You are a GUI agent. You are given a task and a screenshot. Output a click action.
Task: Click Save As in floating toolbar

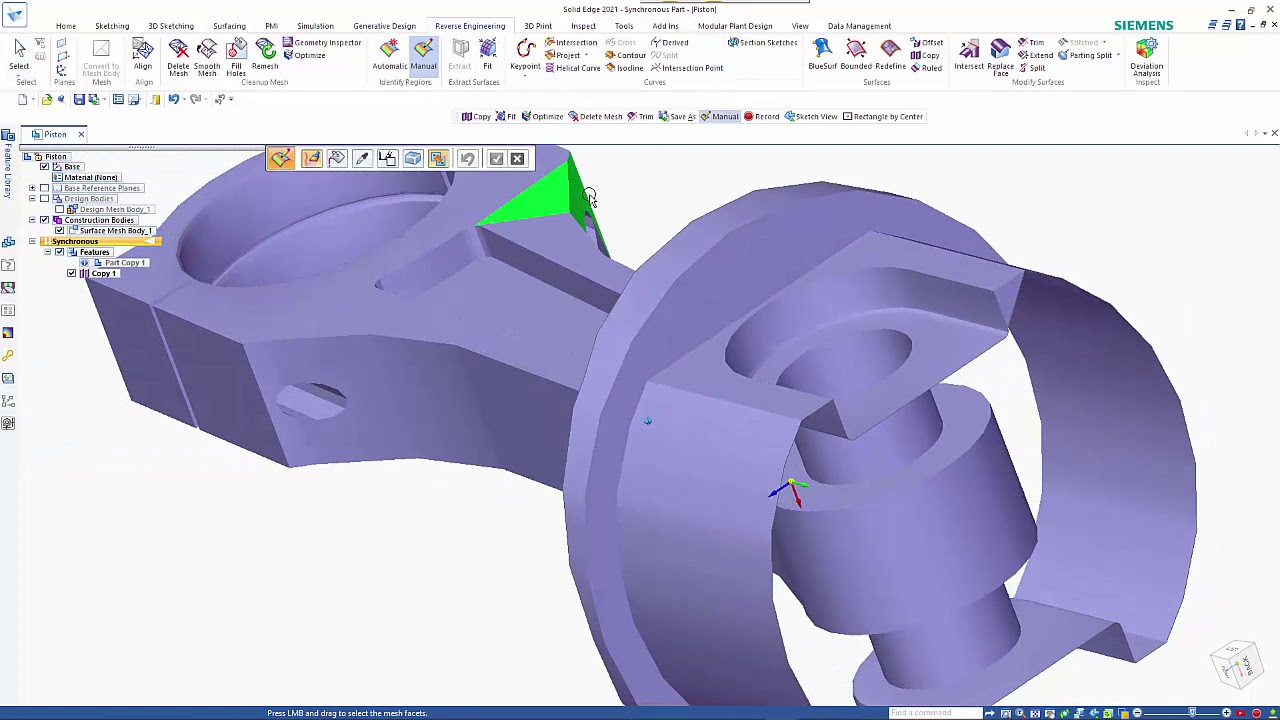click(x=677, y=117)
